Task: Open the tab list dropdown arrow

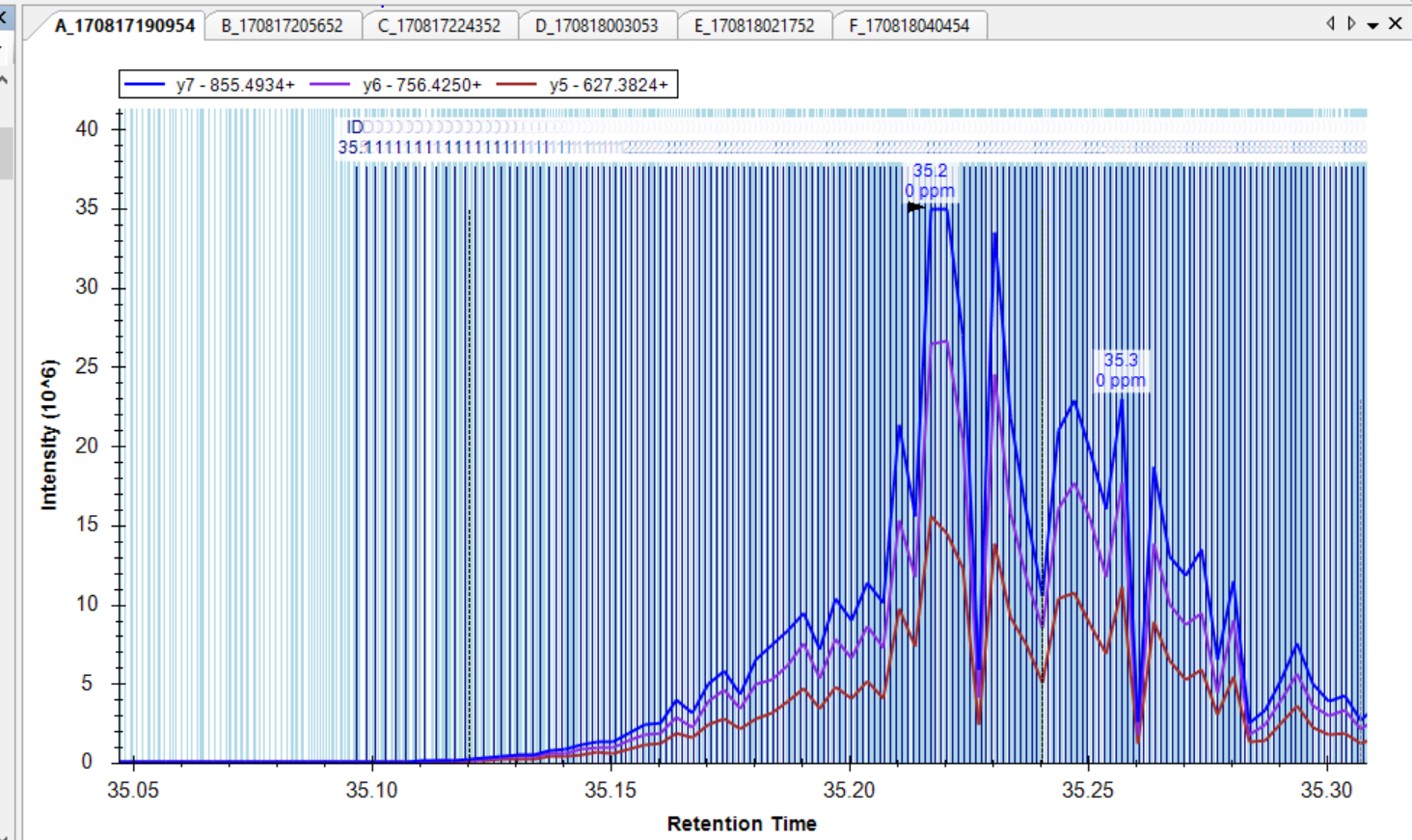Action: pyautogui.click(x=1372, y=25)
